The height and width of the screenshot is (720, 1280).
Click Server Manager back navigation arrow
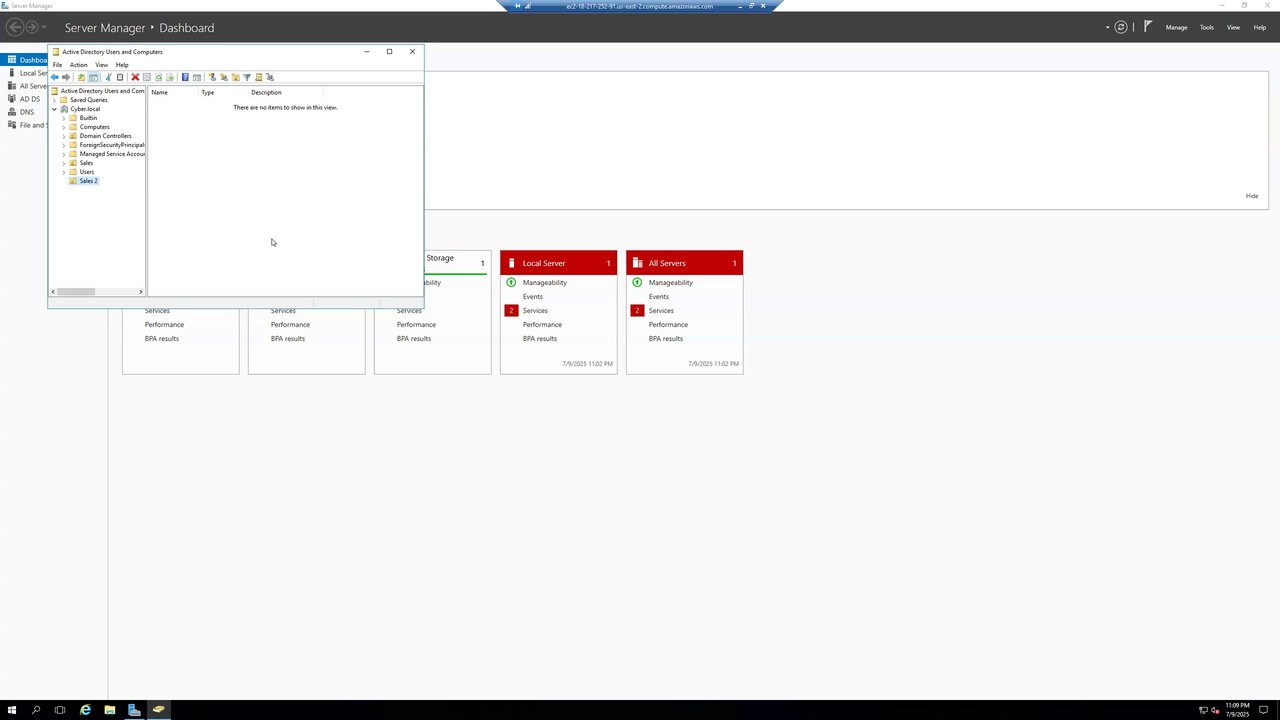14,27
